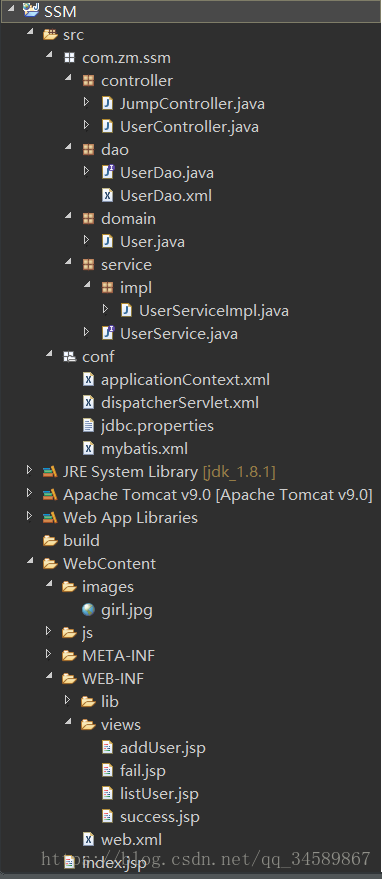The height and width of the screenshot is (879, 382).
Task: Click the impl package icon
Action: click(107, 288)
